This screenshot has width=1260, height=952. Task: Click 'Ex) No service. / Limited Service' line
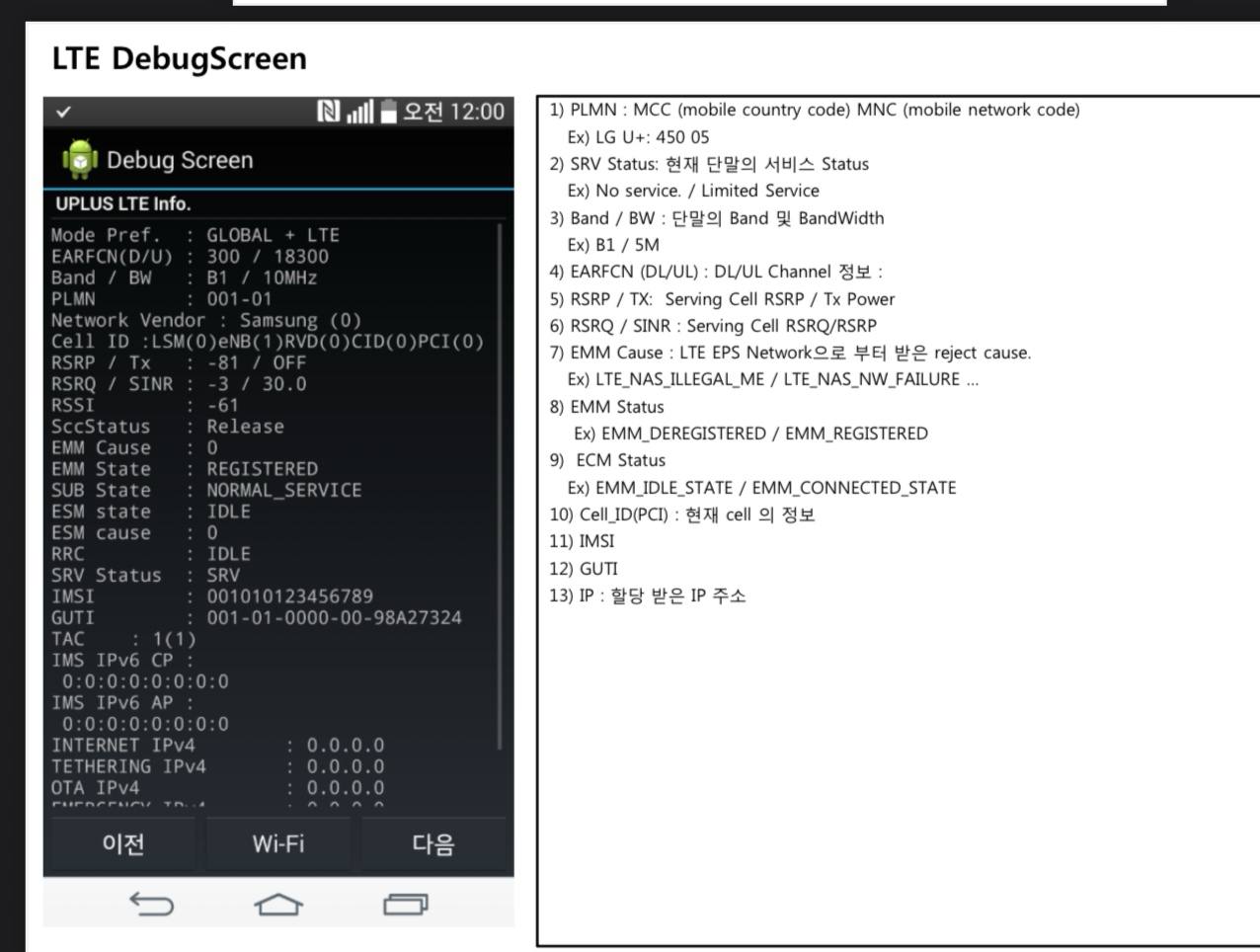[x=693, y=191]
